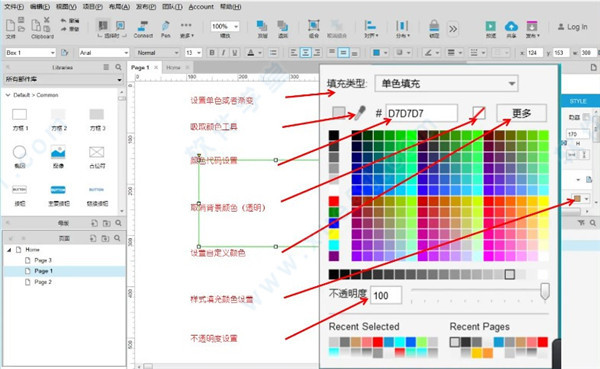Click the hex color code field
The image size is (600, 369).
pos(421,113)
